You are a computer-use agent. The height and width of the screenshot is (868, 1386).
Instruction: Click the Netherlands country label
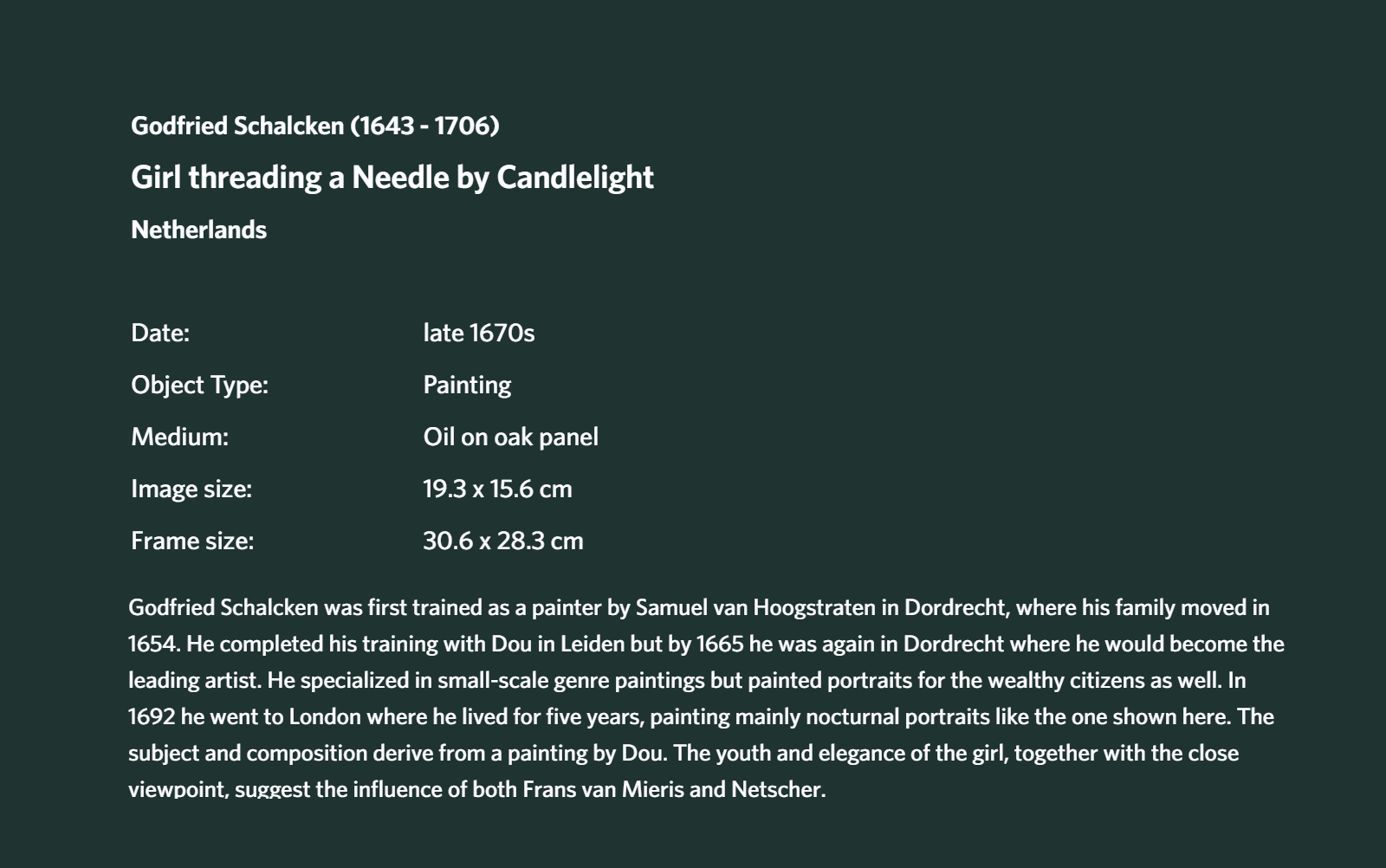coord(198,230)
